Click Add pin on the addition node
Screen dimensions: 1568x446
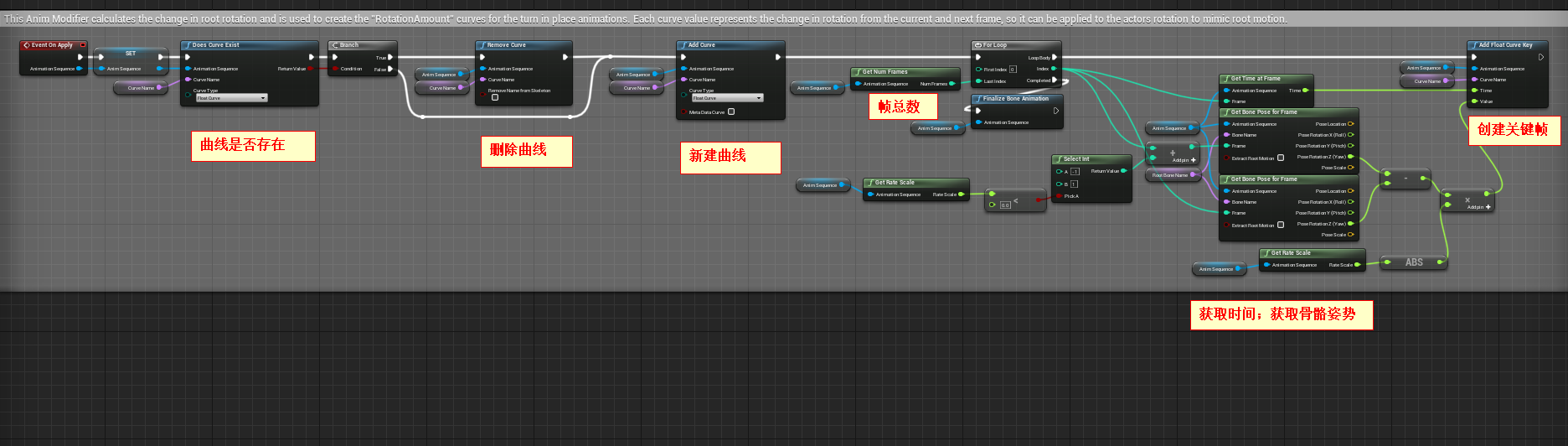[x=1184, y=160]
